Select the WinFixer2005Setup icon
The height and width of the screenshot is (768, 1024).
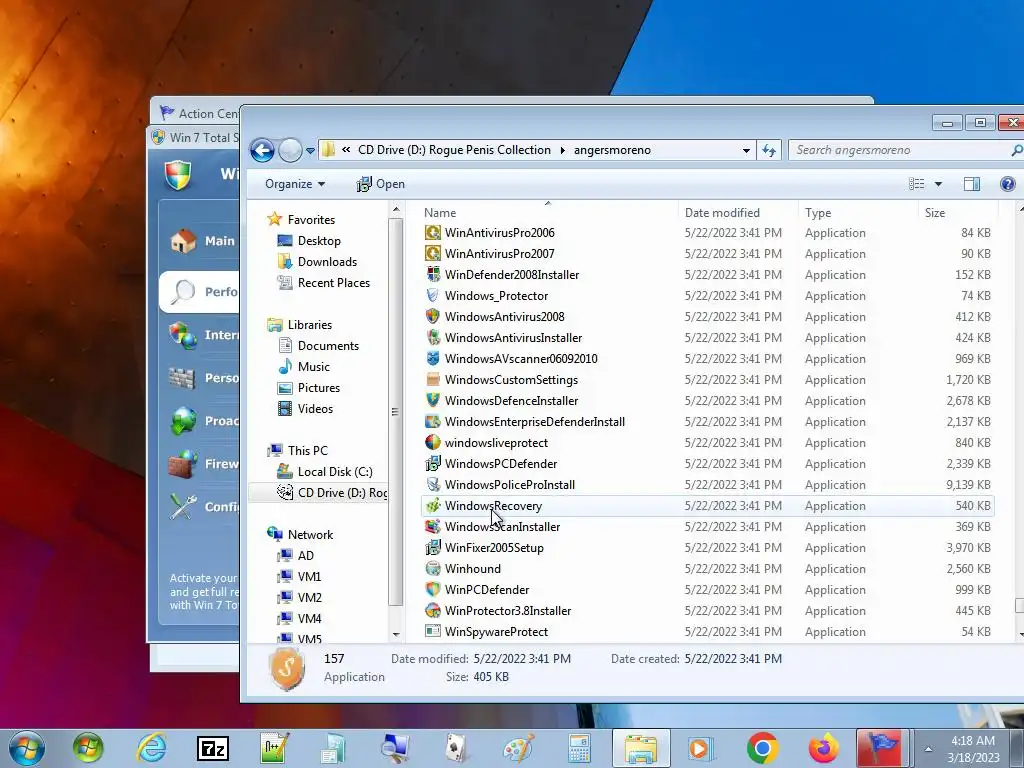tap(432, 547)
